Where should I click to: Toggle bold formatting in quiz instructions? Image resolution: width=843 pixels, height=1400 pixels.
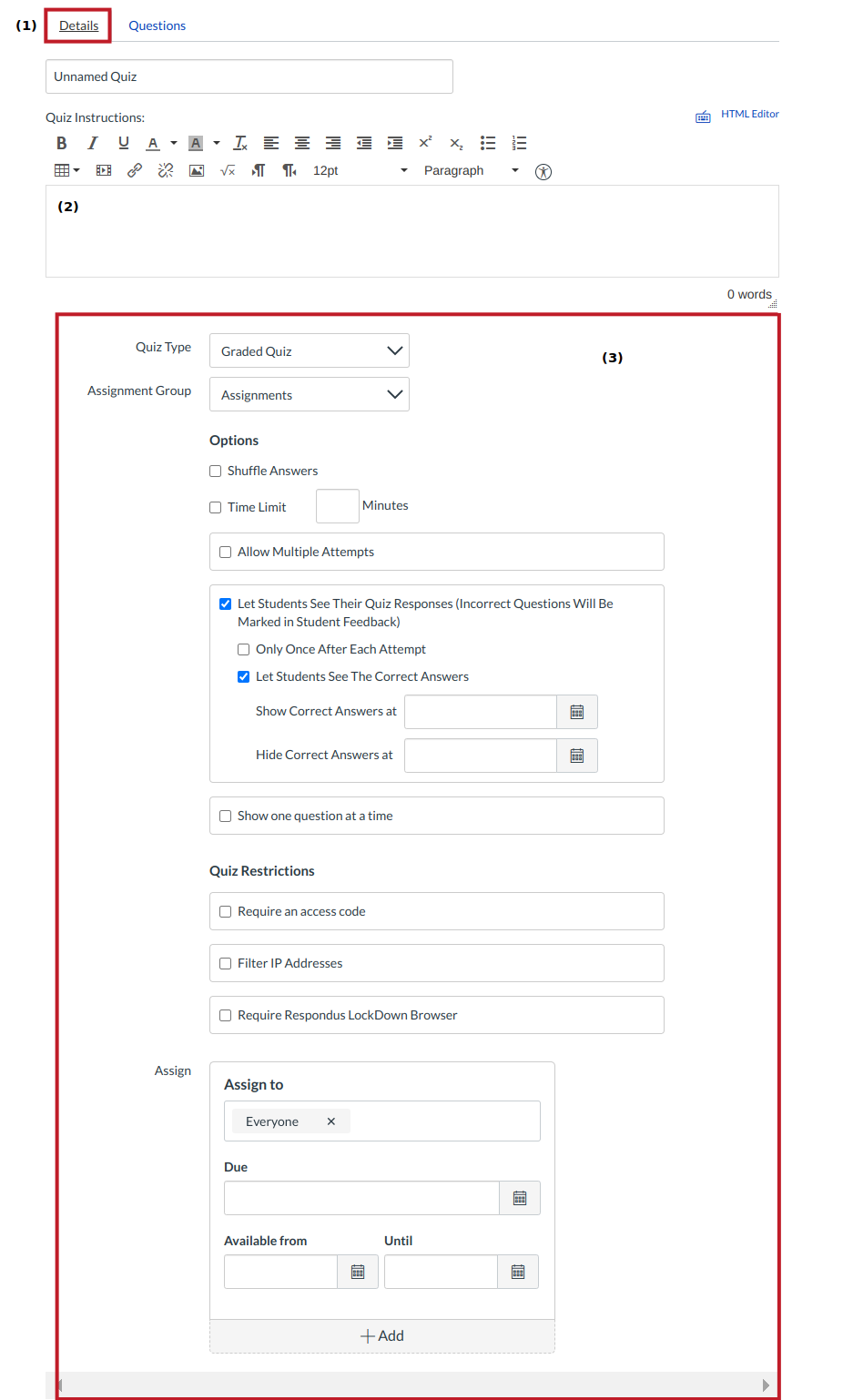(61, 143)
